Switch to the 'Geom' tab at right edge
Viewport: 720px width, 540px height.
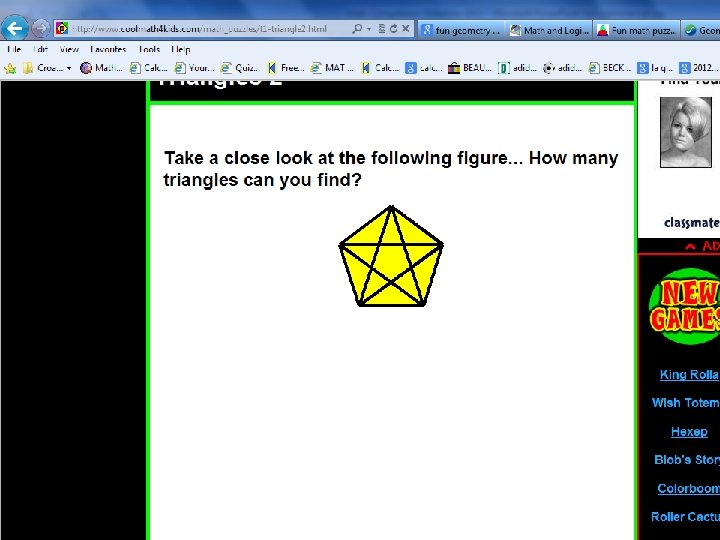pos(701,30)
